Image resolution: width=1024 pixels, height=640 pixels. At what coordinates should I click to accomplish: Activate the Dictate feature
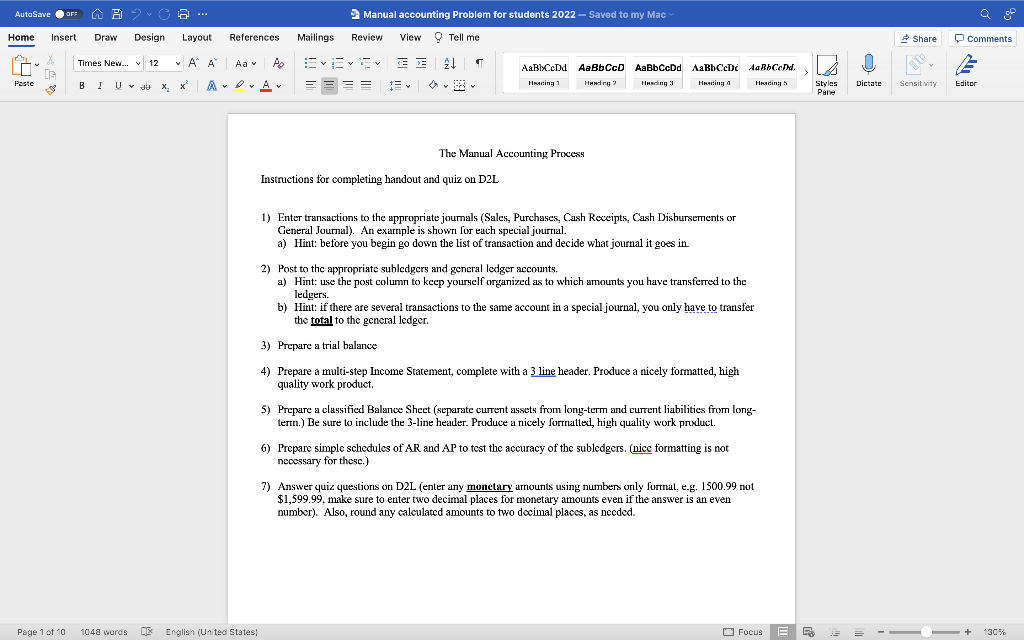point(866,72)
